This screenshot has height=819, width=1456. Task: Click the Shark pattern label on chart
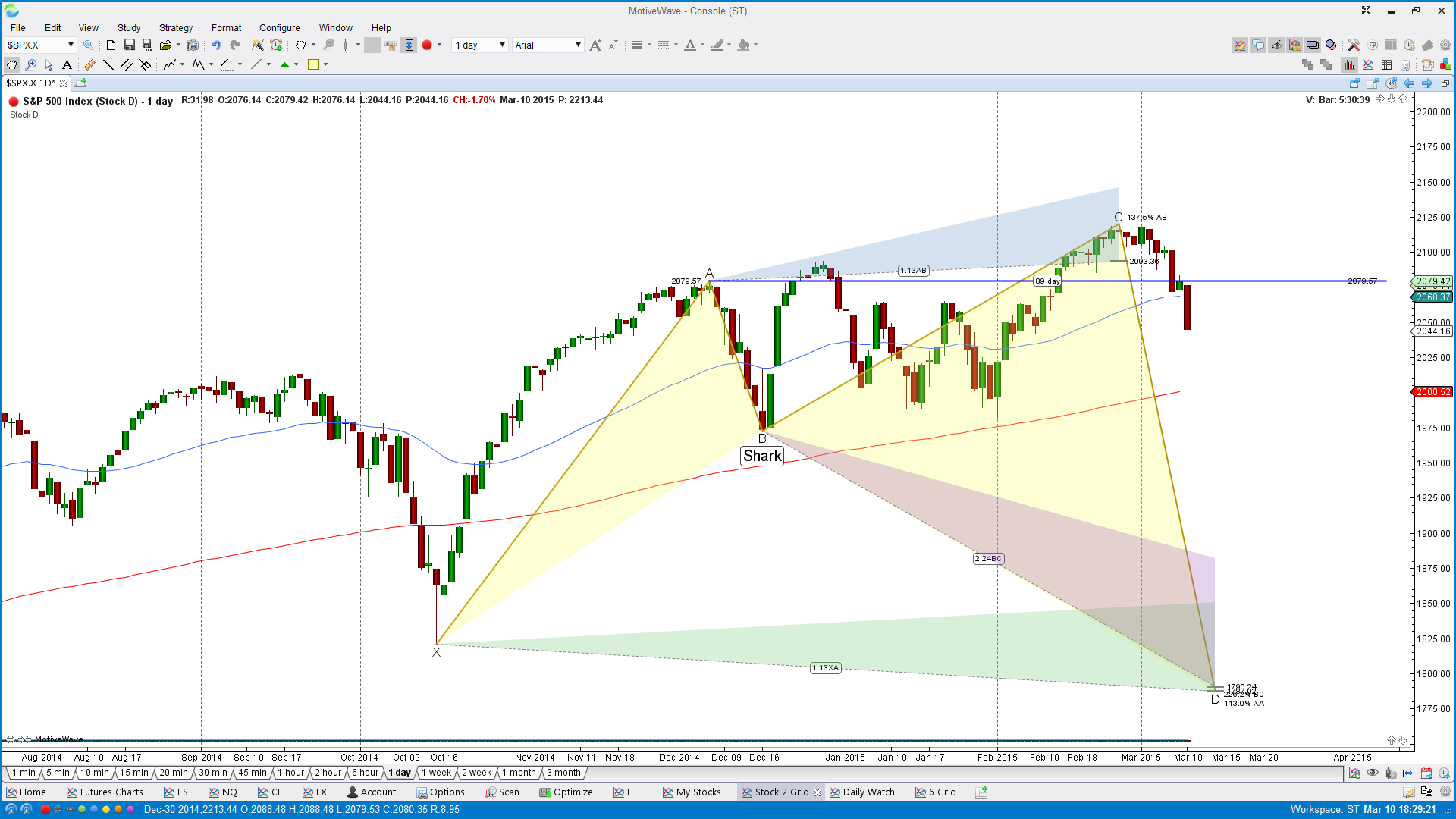pyautogui.click(x=762, y=456)
